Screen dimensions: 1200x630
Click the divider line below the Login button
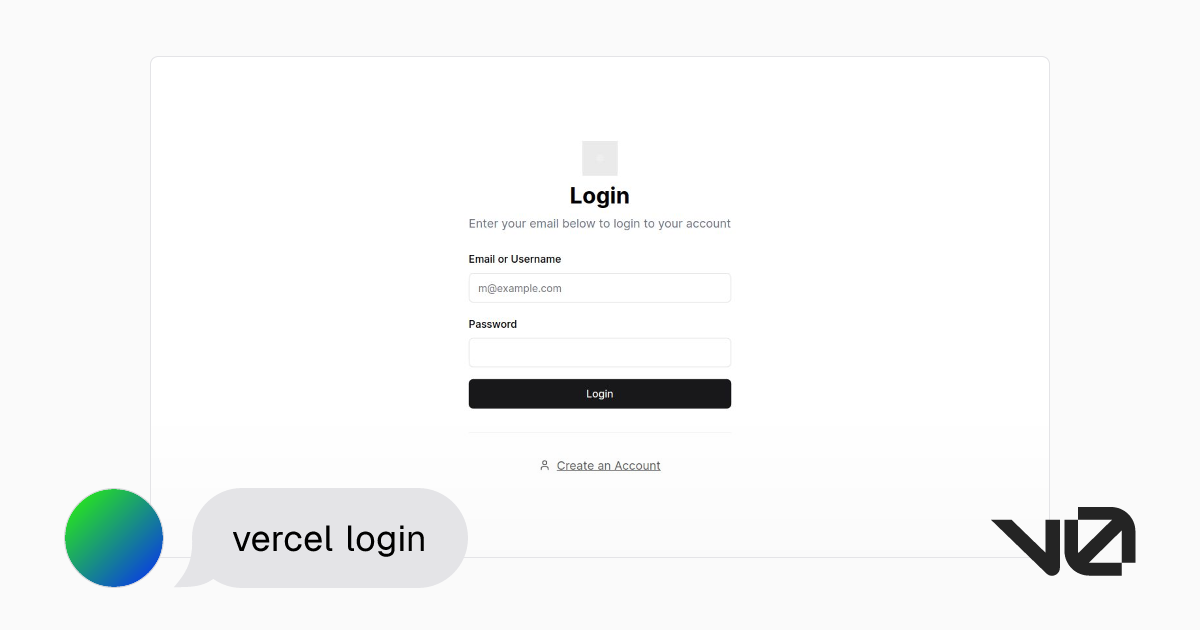[600, 433]
